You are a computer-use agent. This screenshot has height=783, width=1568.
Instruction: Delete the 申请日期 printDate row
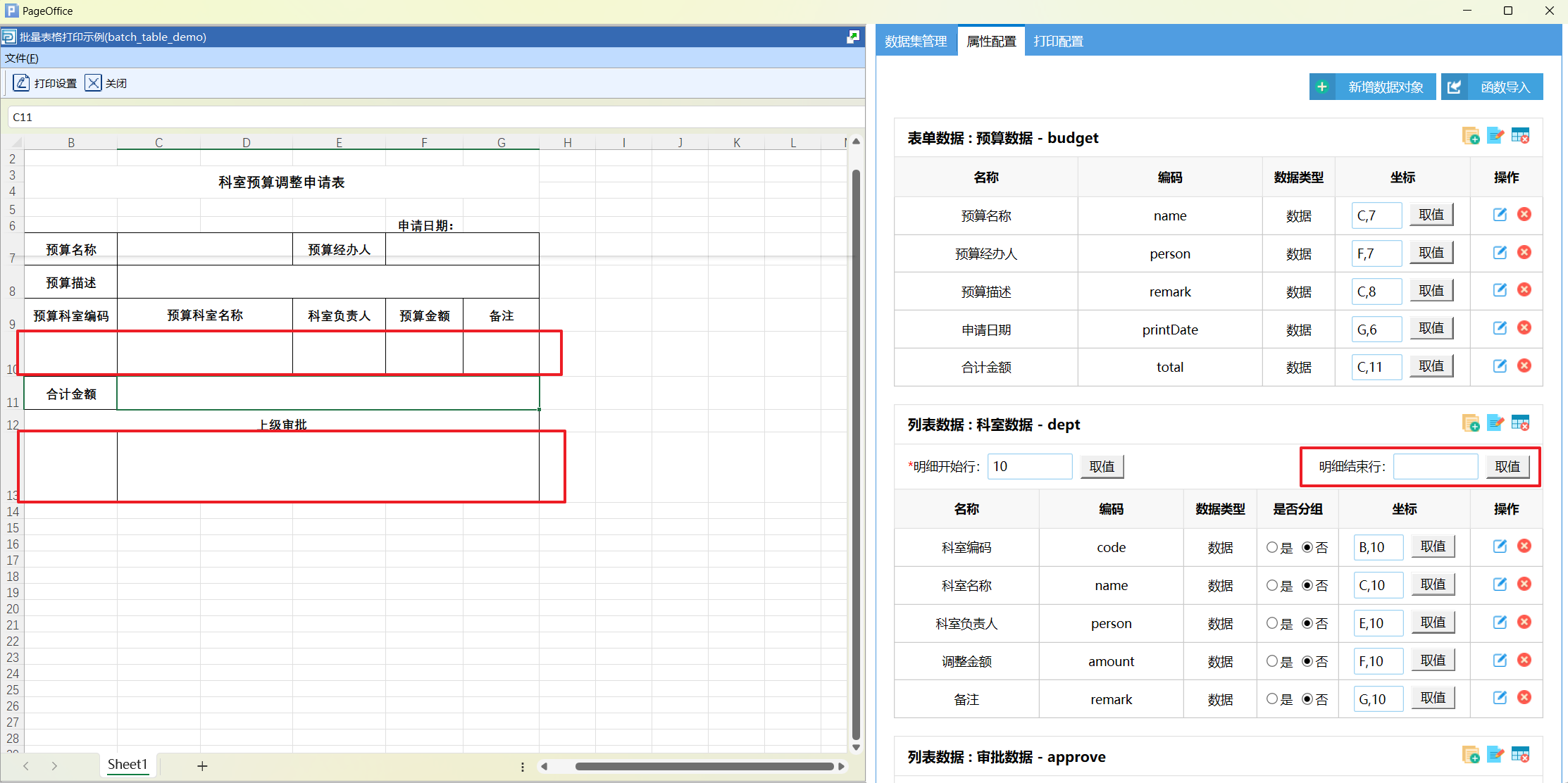click(x=1524, y=328)
